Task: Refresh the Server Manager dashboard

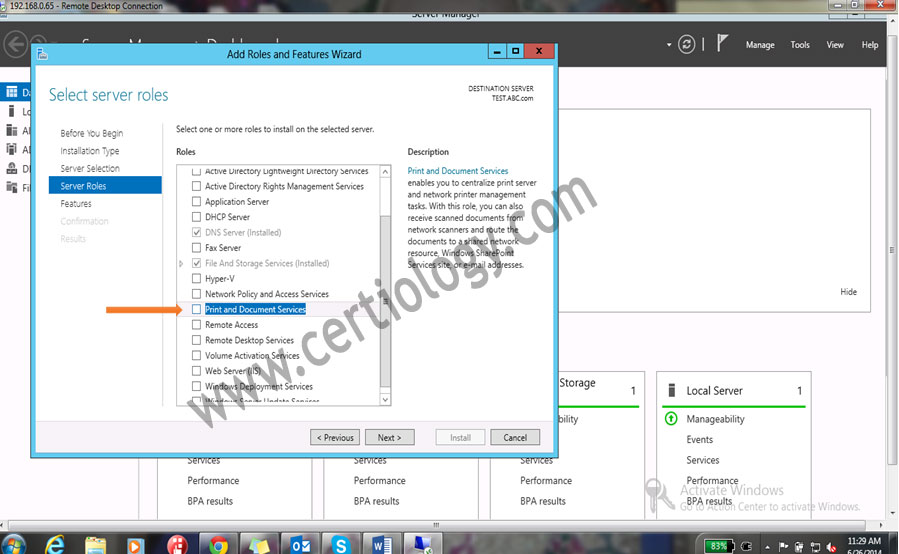Action: click(x=686, y=44)
